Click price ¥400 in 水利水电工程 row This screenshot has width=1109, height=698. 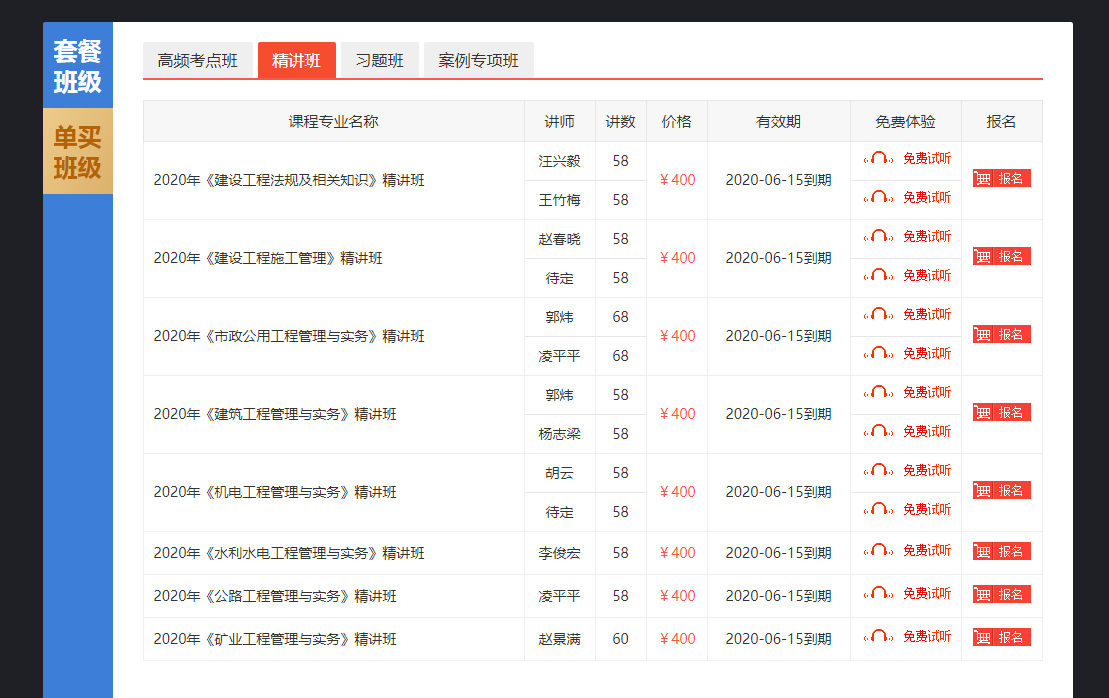coord(678,553)
